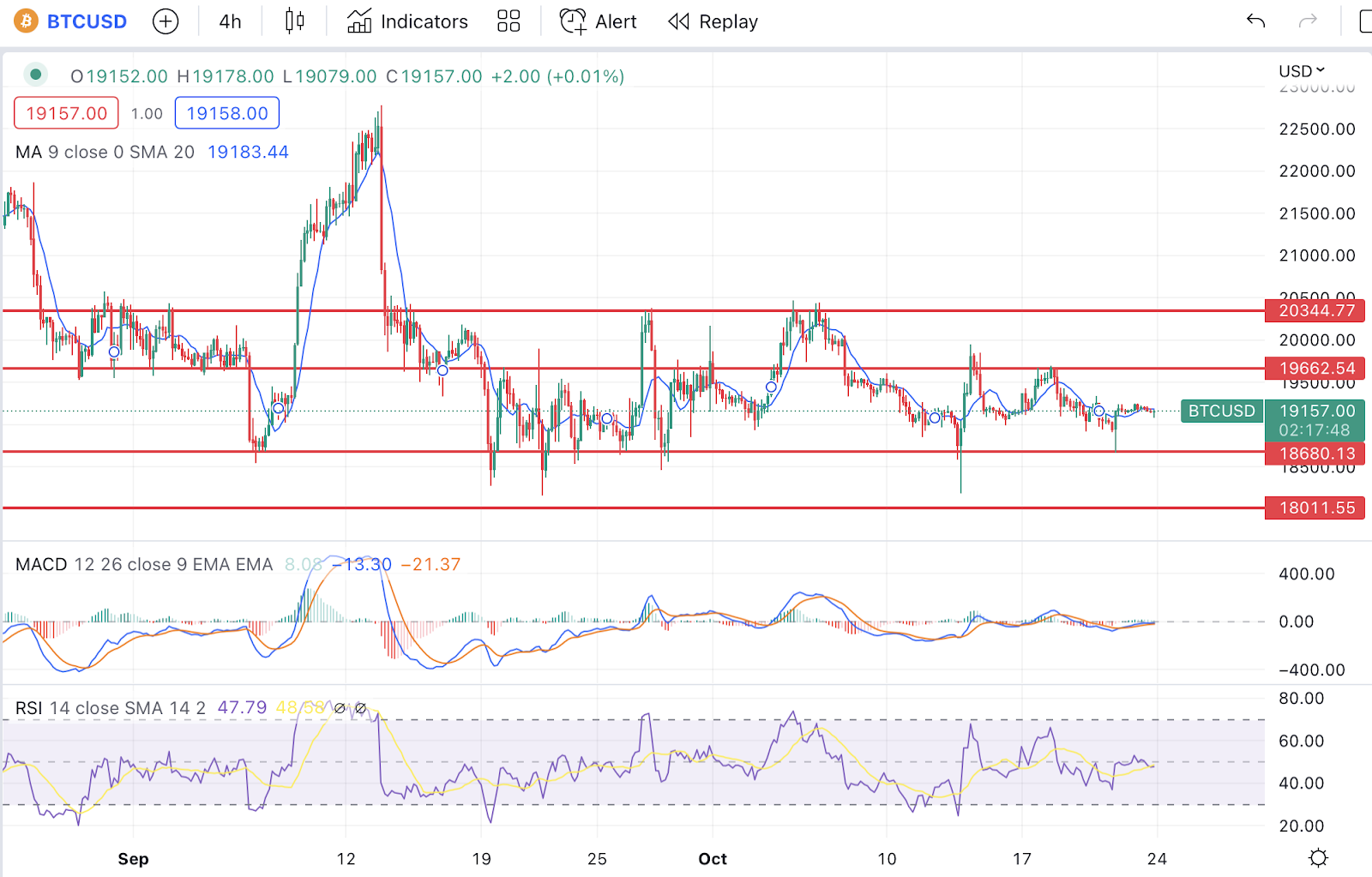Select the 18011.55 horizontal line price label
Viewport: 1372px width, 877px height.
tap(1315, 508)
